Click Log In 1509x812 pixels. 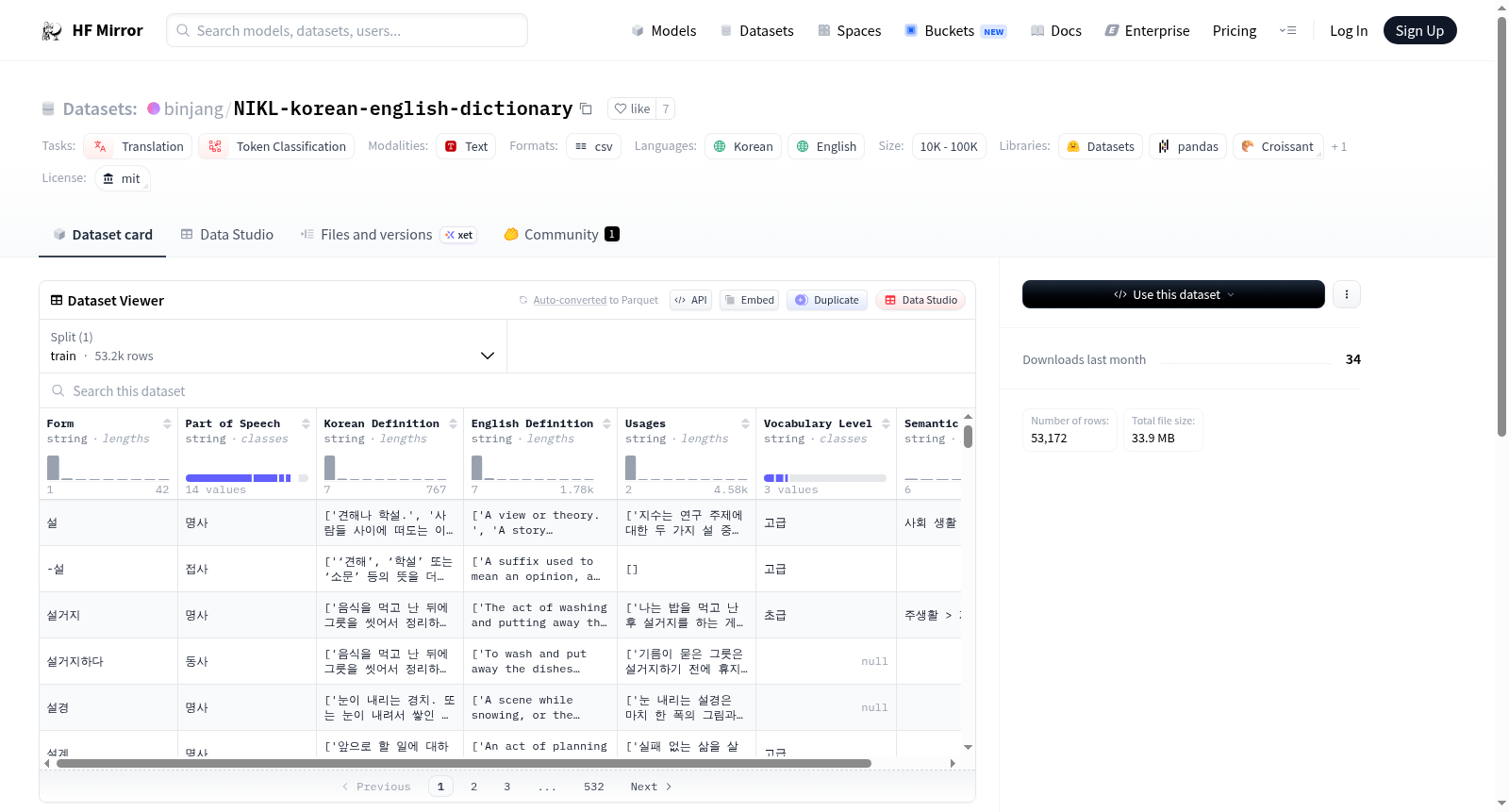[1349, 31]
